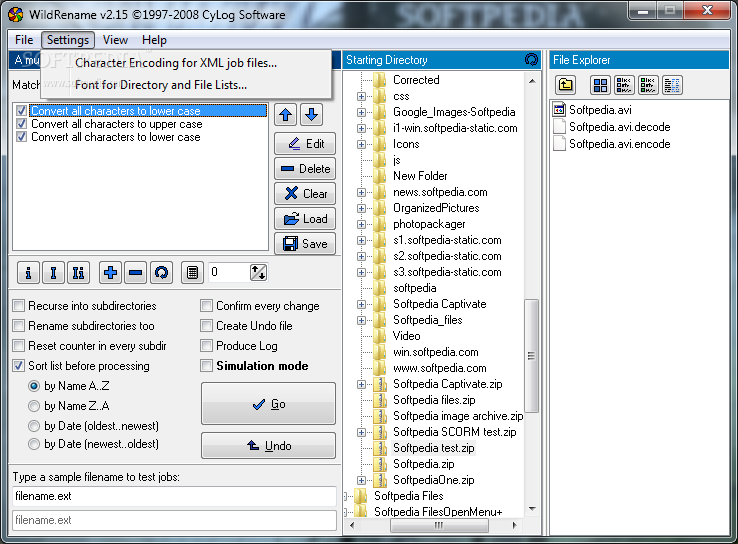Click the WildRename app icon in title bar
Image resolution: width=738 pixels, height=544 pixels.
[x=16, y=15]
